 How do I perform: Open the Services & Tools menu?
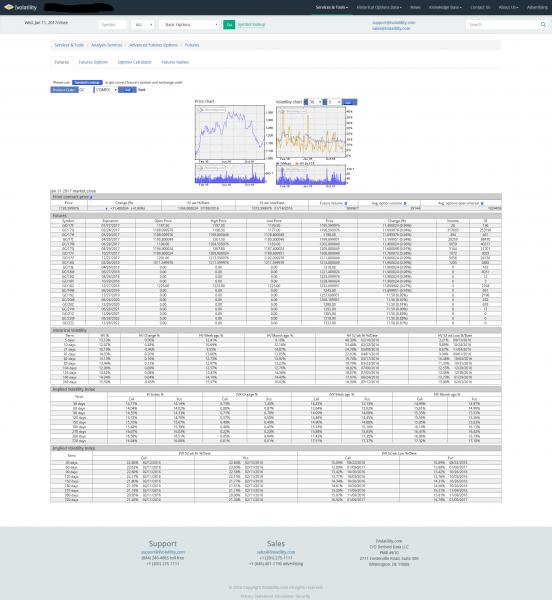(x=332, y=7)
